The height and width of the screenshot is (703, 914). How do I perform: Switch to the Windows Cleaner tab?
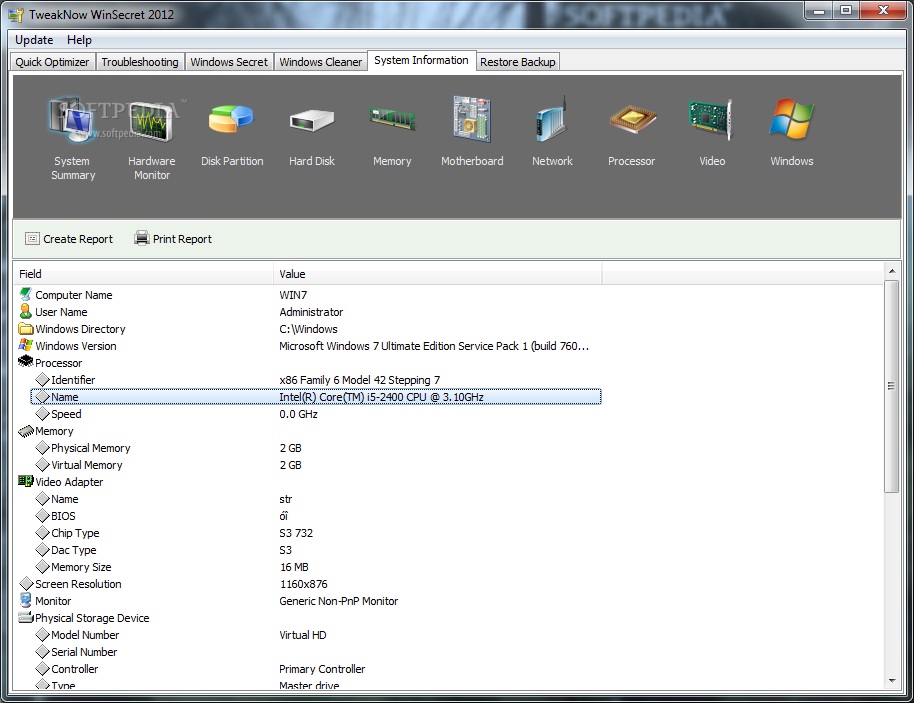pos(321,62)
